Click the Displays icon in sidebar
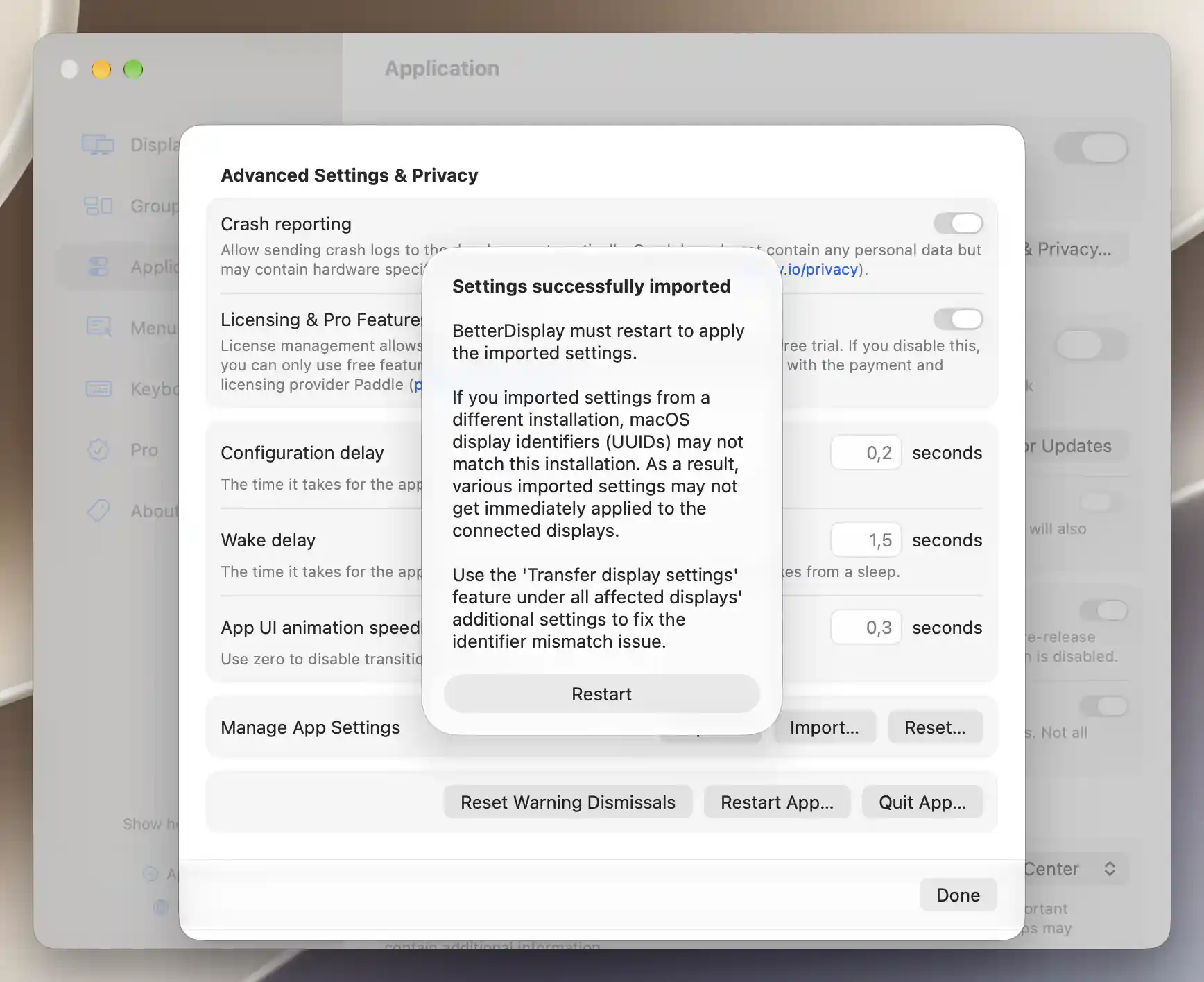 click(x=98, y=145)
